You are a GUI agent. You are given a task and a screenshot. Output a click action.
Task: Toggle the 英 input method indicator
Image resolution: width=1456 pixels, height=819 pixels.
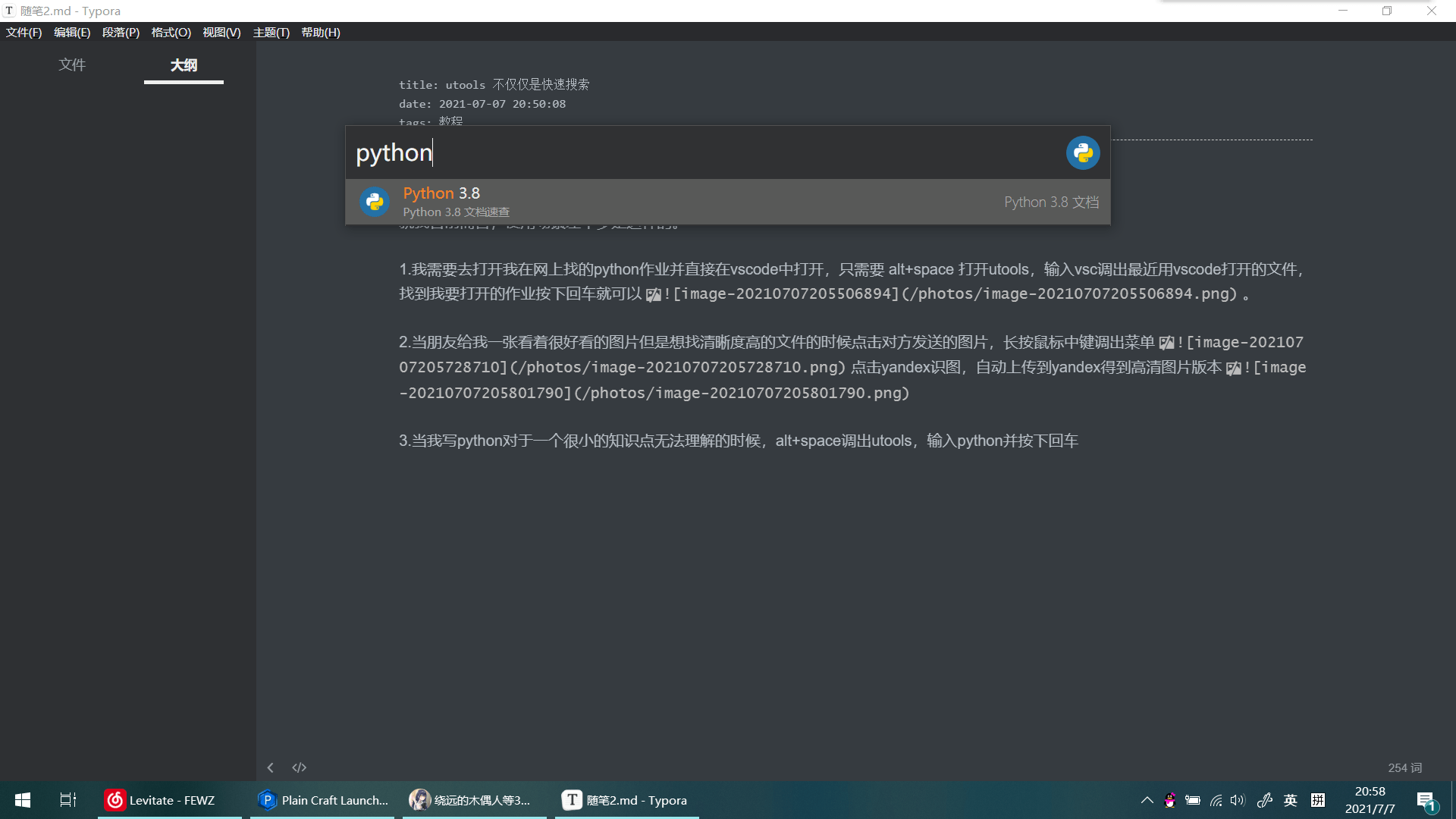pos(1290,800)
